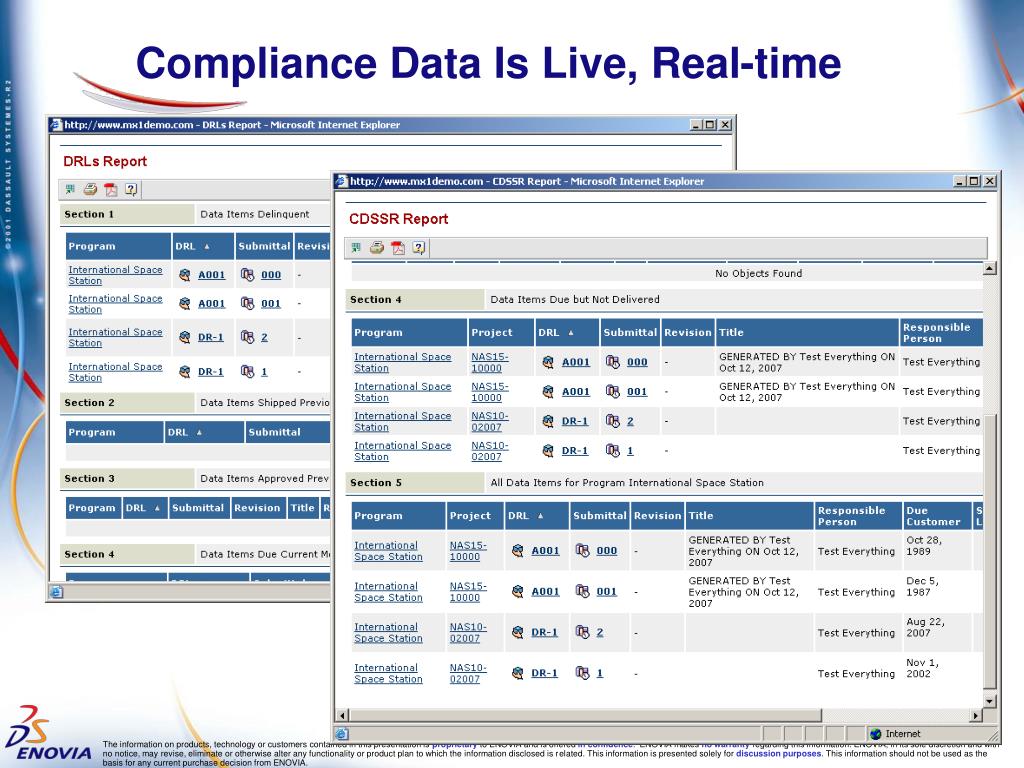
Task: Click submittal icon beside 2 in CDSSR Section 5
Action: (582, 632)
